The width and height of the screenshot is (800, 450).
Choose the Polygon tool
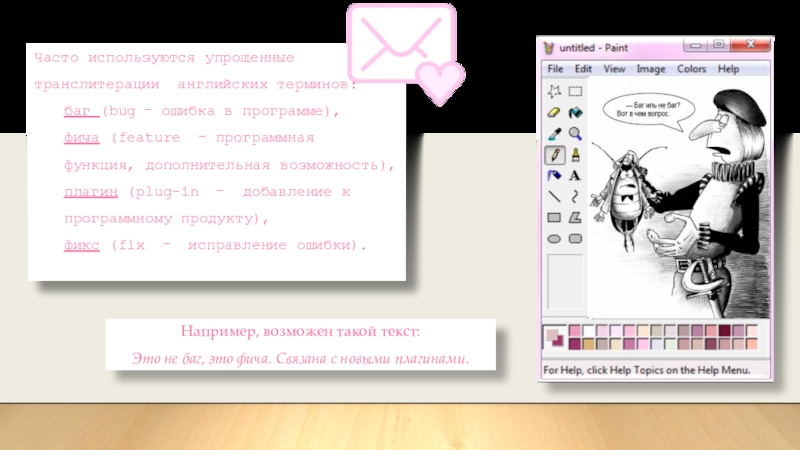click(575, 218)
